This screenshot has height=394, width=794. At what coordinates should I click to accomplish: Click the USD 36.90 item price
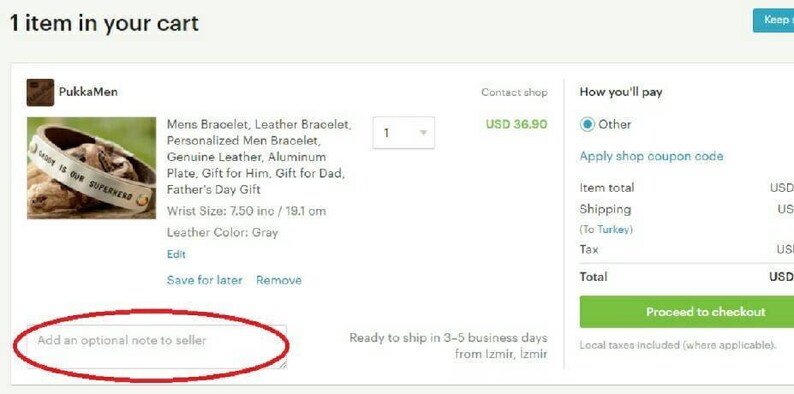pyautogui.click(x=517, y=124)
